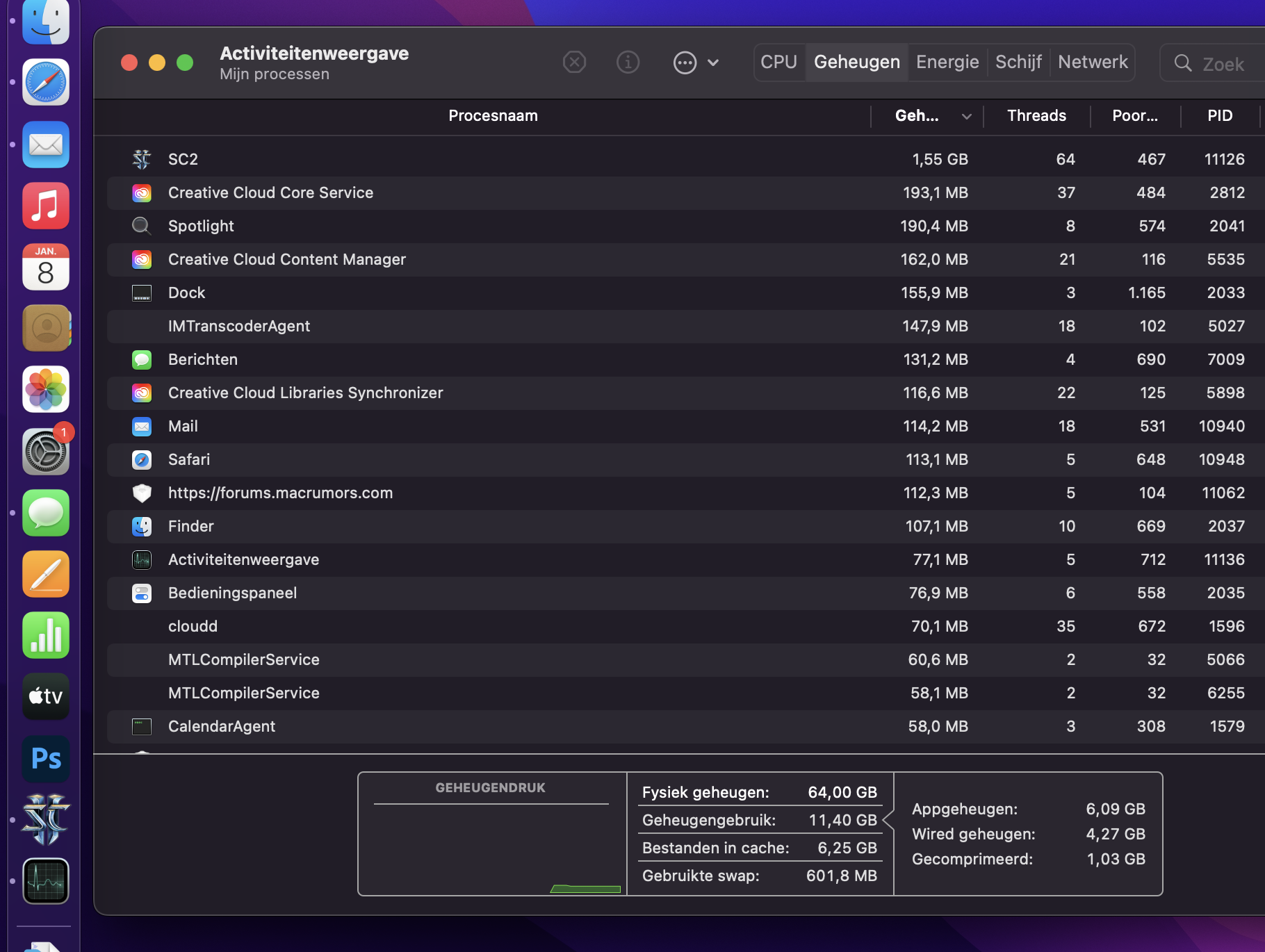Select the Berichten process icon
This screenshot has height=952, width=1265.
click(x=142, y=360)
